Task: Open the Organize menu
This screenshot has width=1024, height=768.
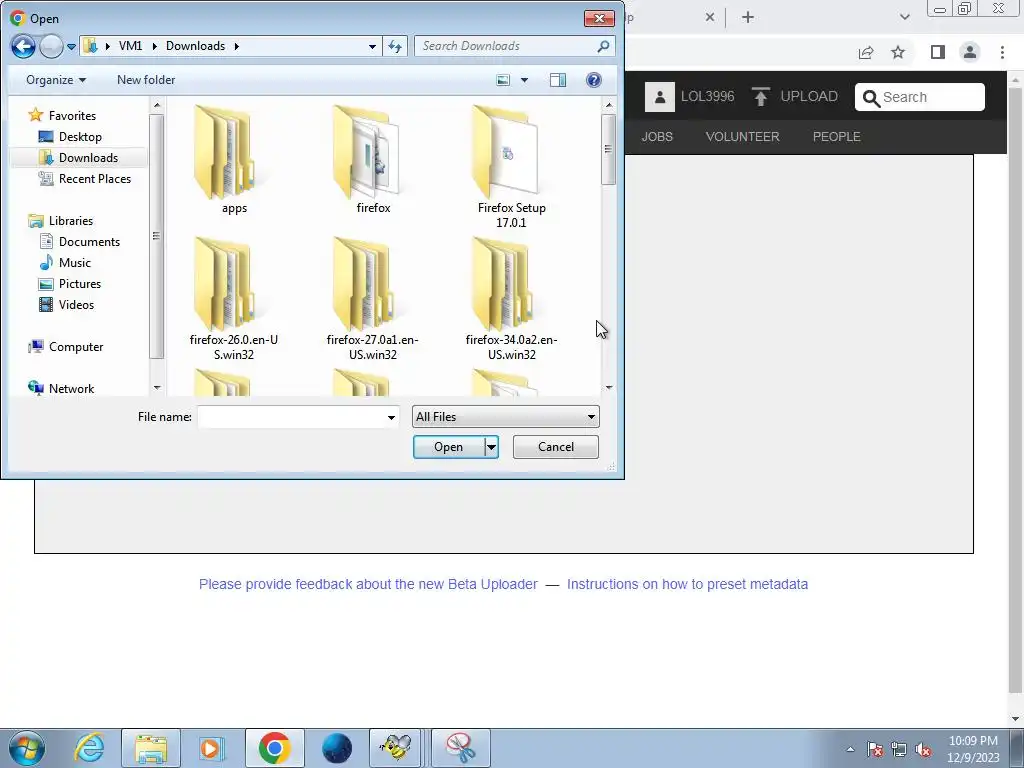Action: click(x=56, y=80)
